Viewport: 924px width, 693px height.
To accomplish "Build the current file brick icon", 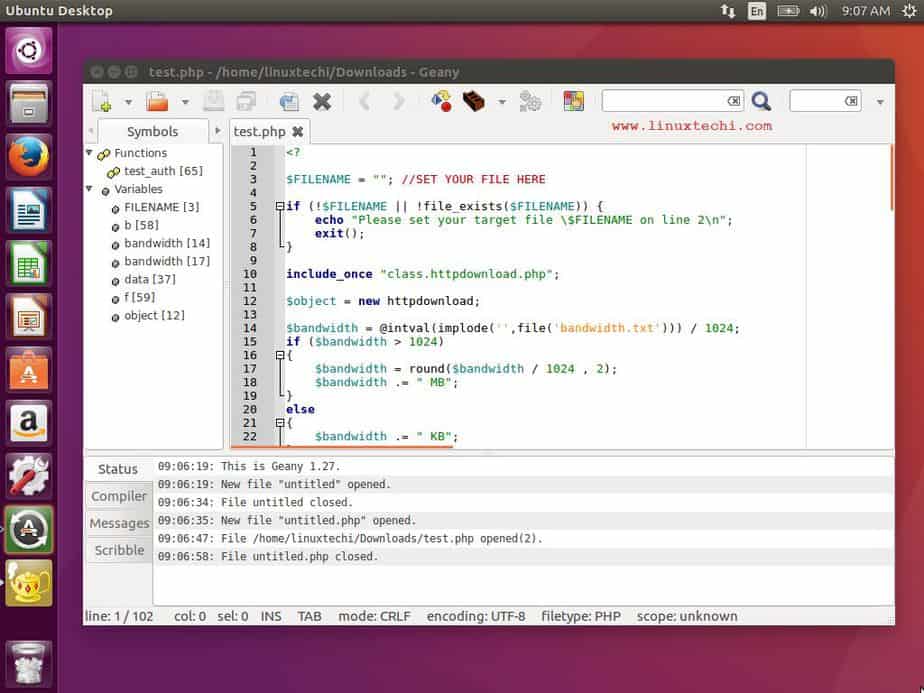I will pyautogui.click(x=473, y=101).
